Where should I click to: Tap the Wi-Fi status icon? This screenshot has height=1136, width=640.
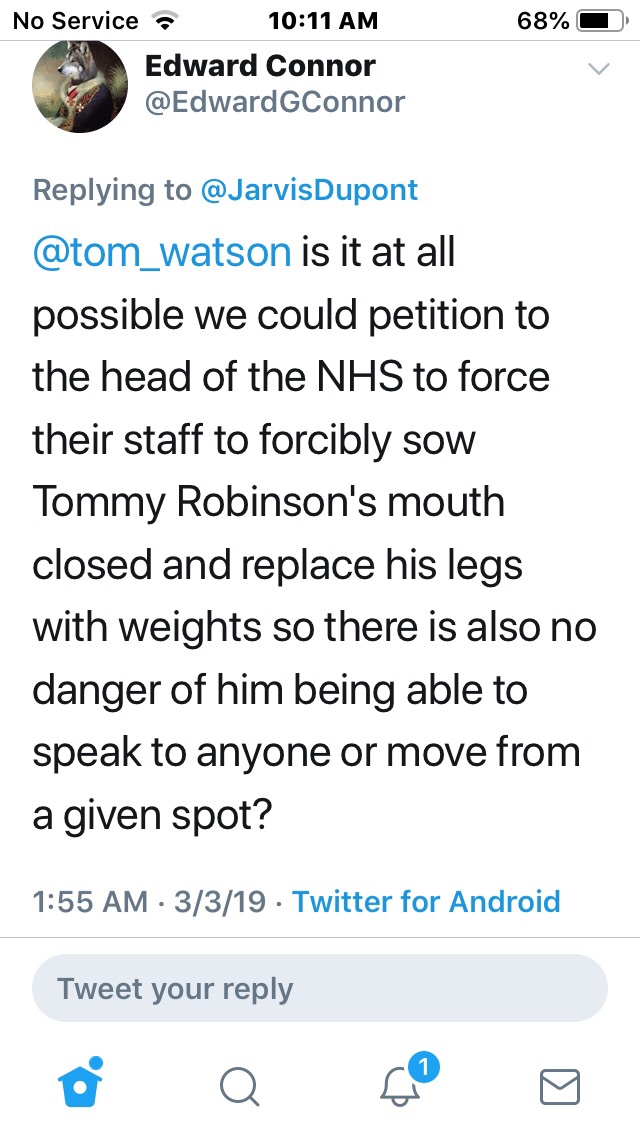point(161,20)
